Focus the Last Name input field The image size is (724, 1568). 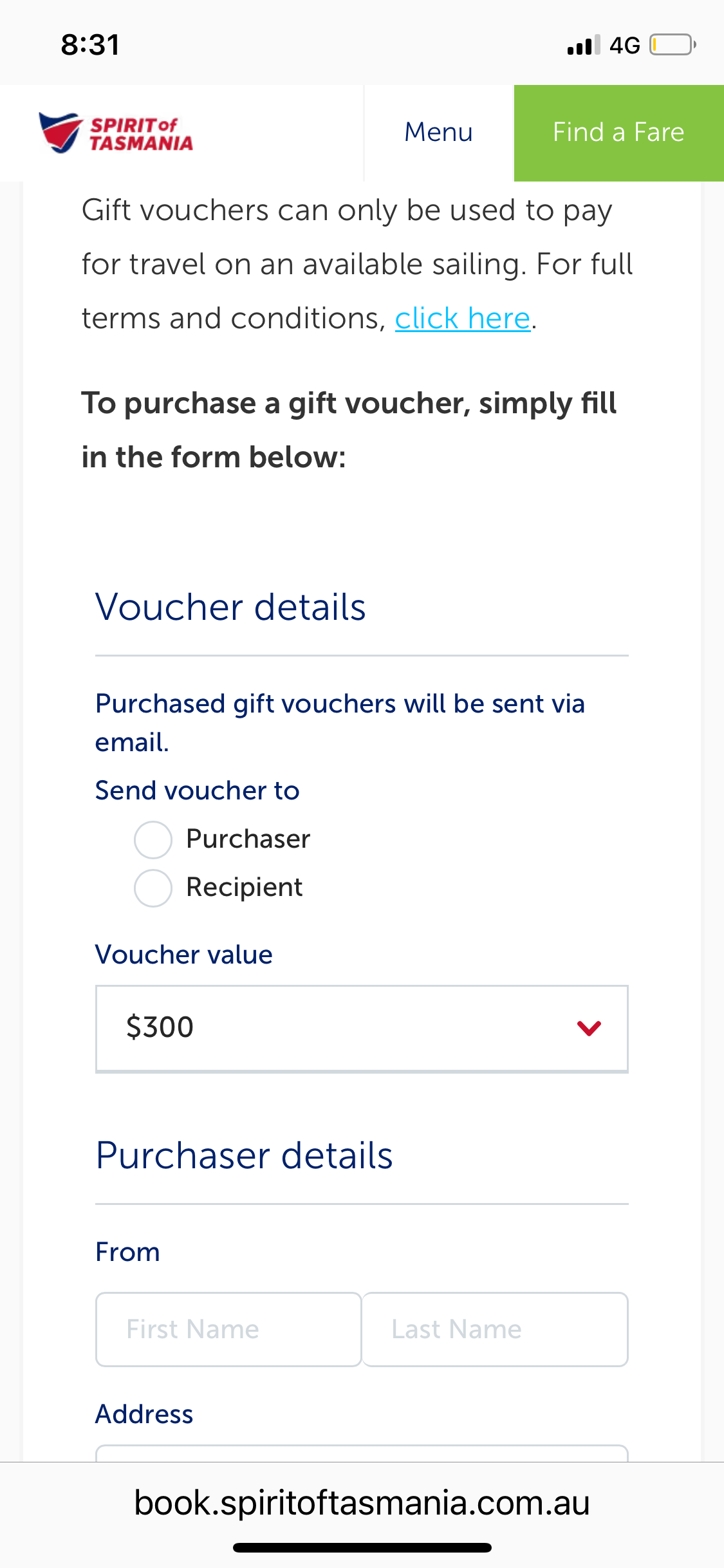pyautogui.click(x=495, y=1329)
